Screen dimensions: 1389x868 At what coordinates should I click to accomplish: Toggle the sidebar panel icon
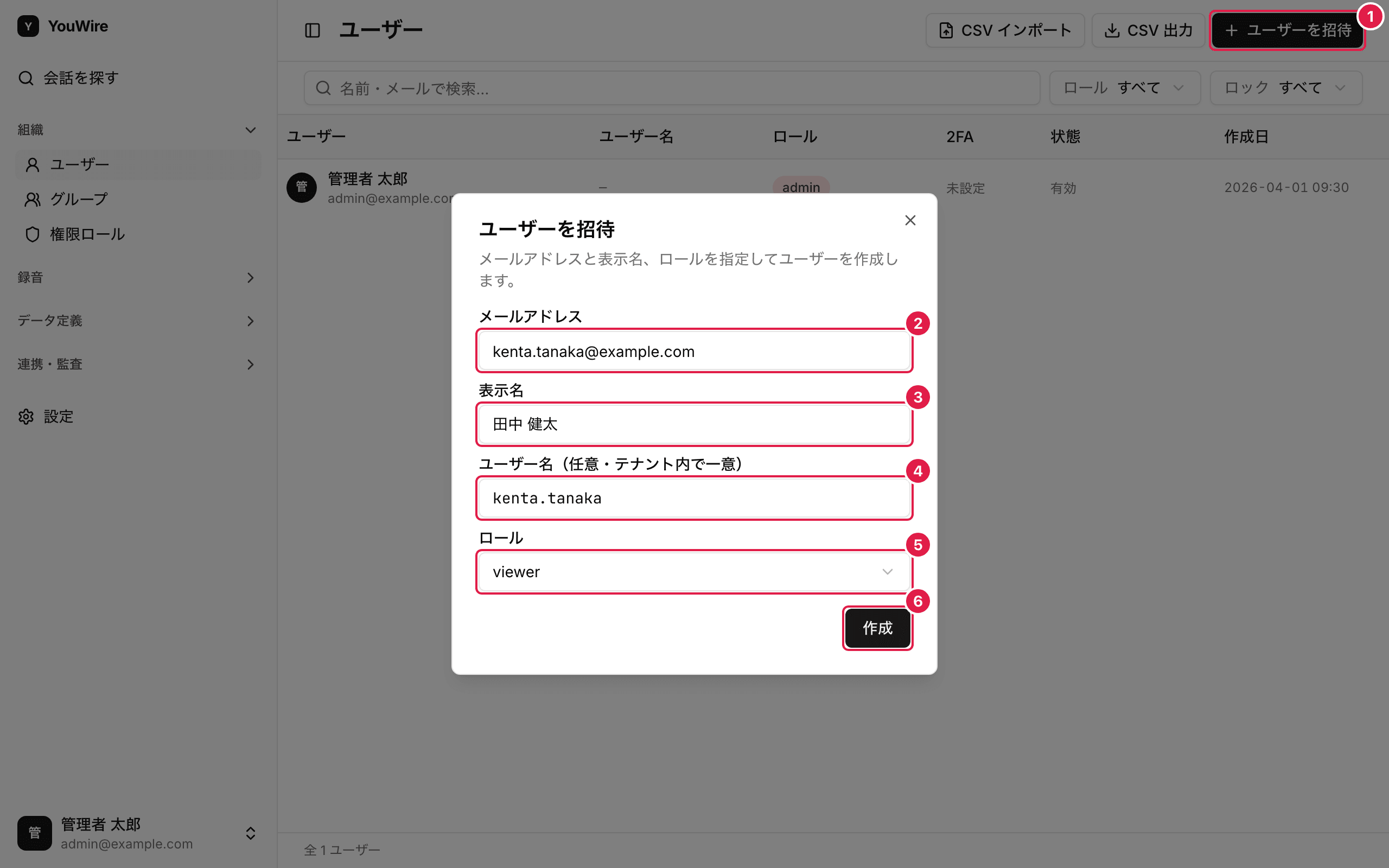click(312, 30)
